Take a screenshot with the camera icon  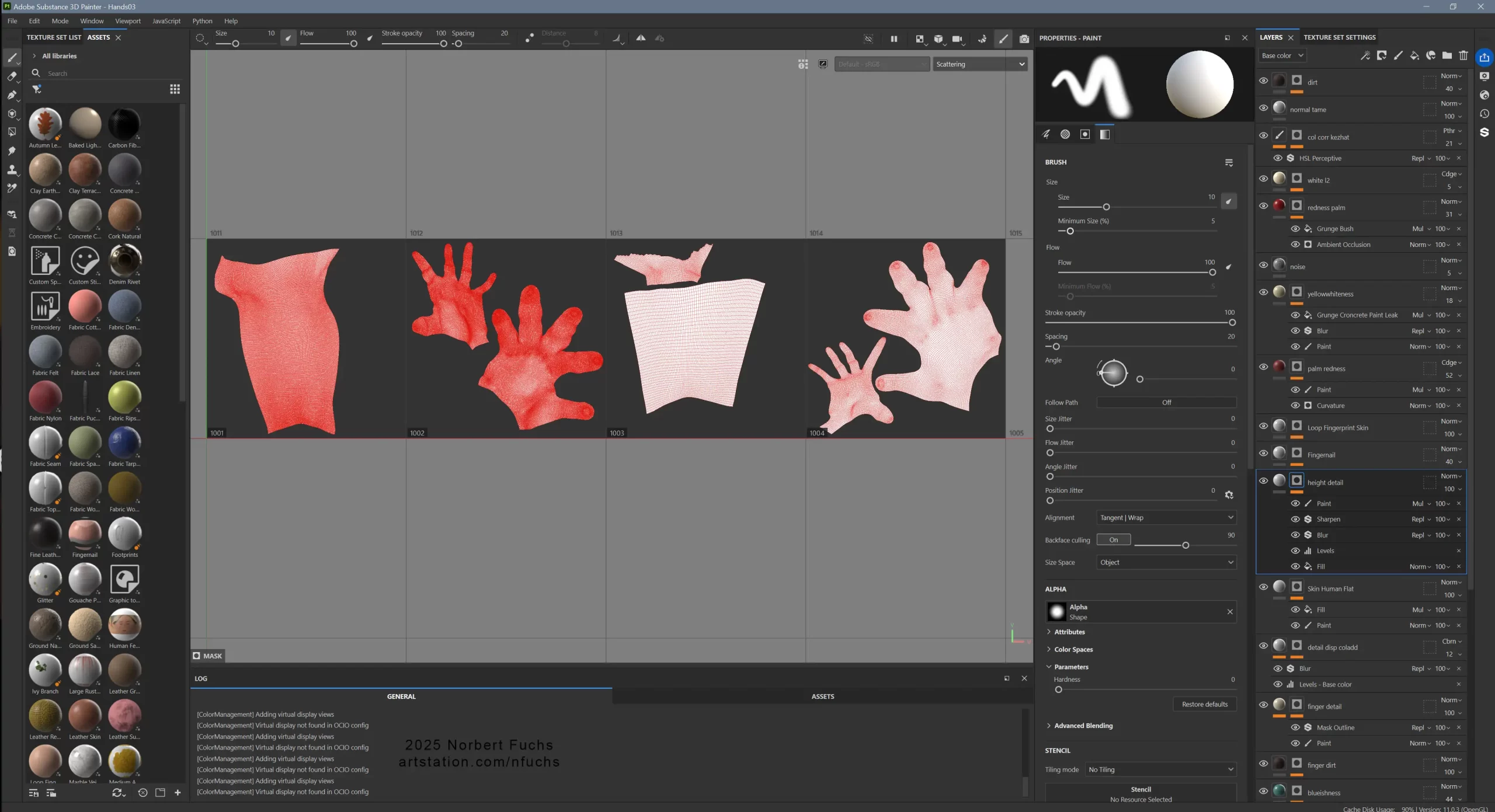[1024, 39]
